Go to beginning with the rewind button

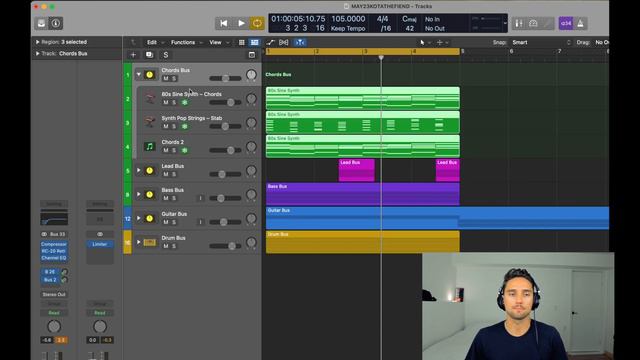[x=224, y=23]
